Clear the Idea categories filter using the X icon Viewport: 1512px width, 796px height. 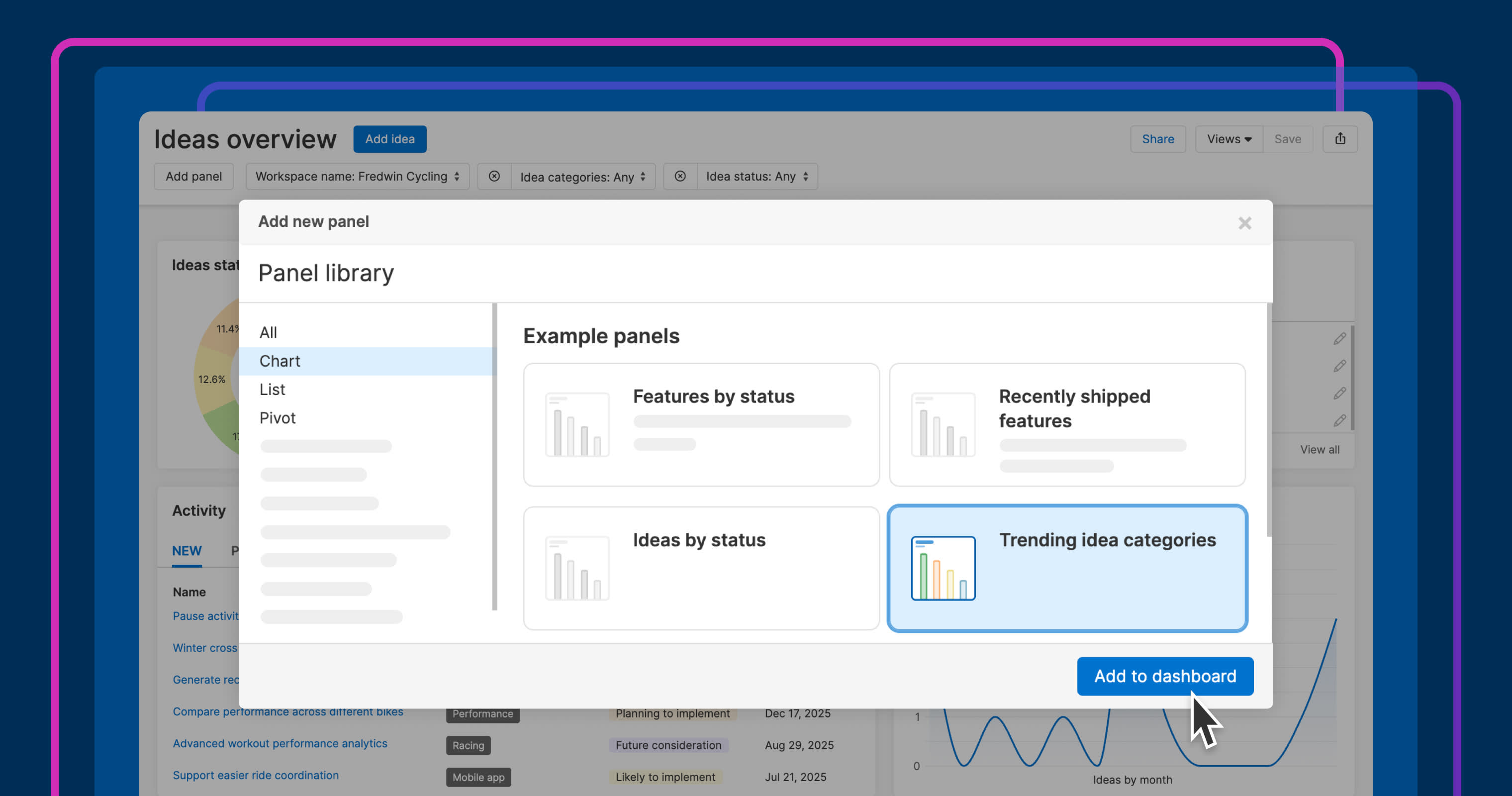(680, 176)
